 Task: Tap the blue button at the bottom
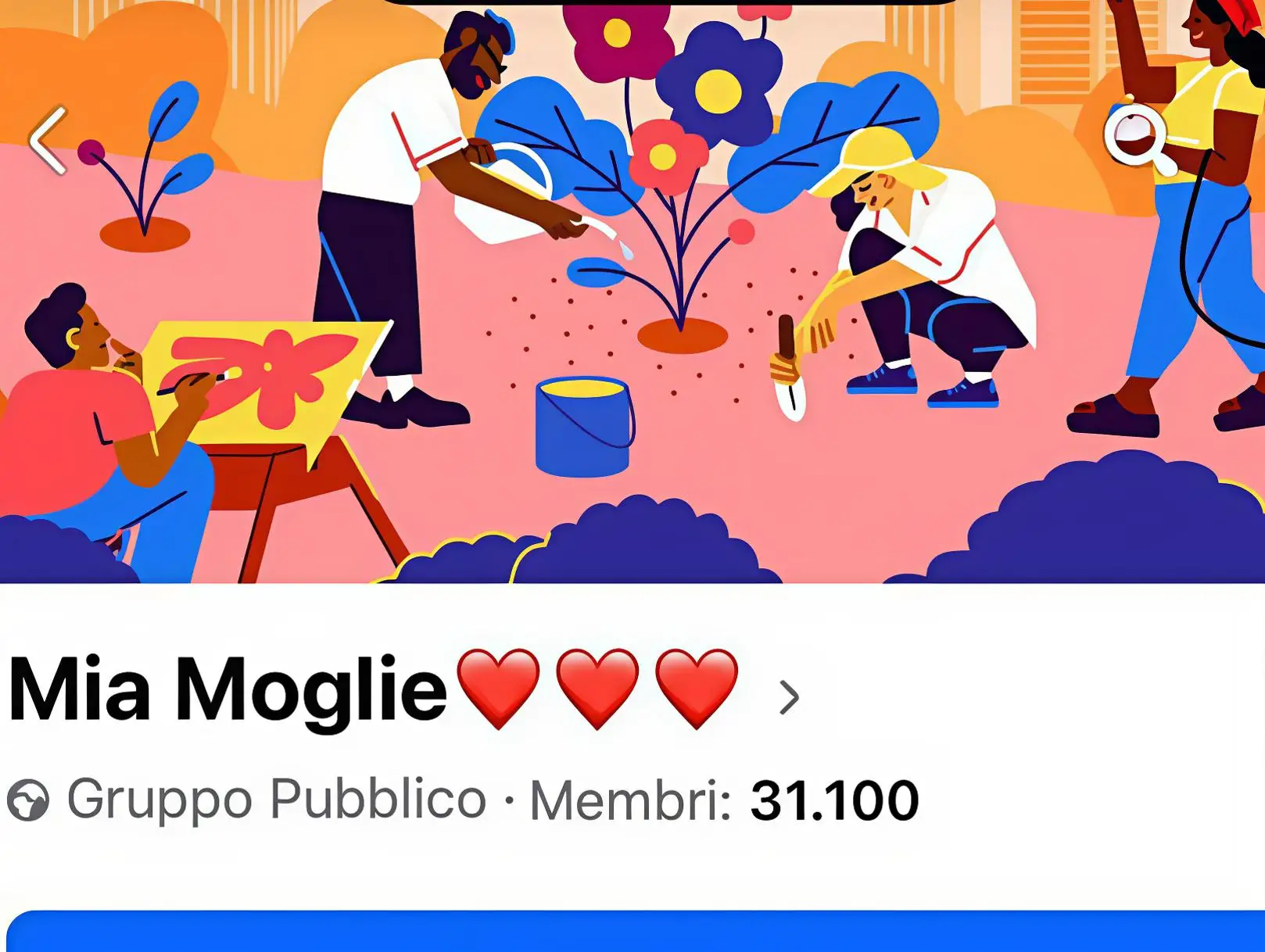[x=635, y=932]
